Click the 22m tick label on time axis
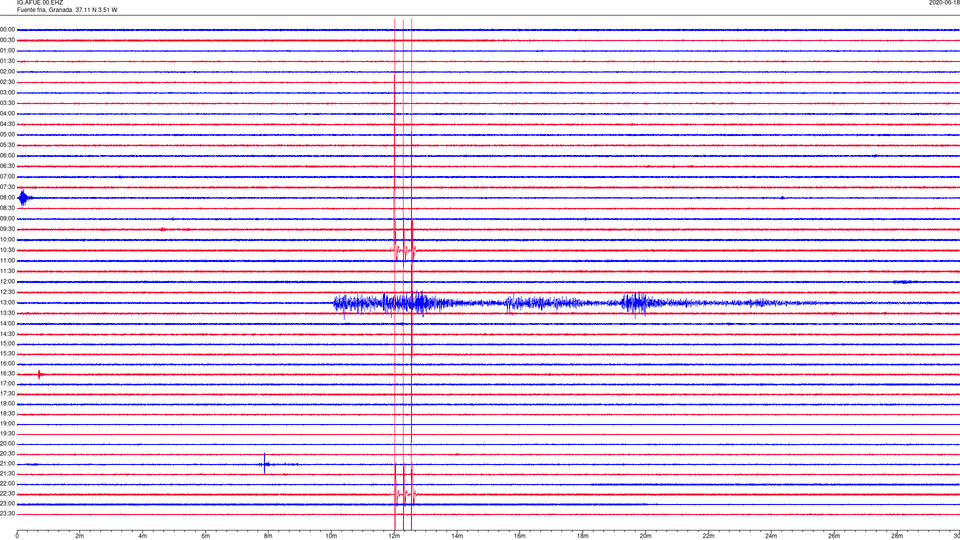The width and height of the screenshot is (960, 540). 708,536
